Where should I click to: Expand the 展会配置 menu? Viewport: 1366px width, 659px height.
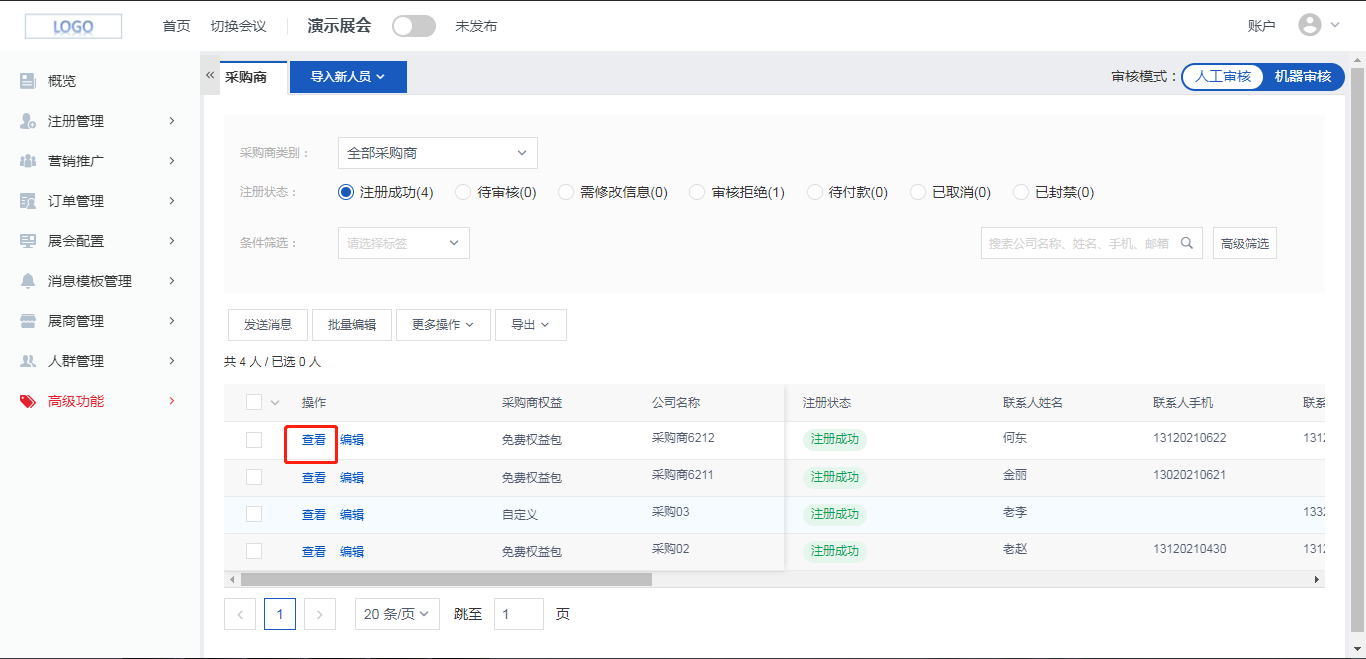pyautogui.click(x=172, y=241)
